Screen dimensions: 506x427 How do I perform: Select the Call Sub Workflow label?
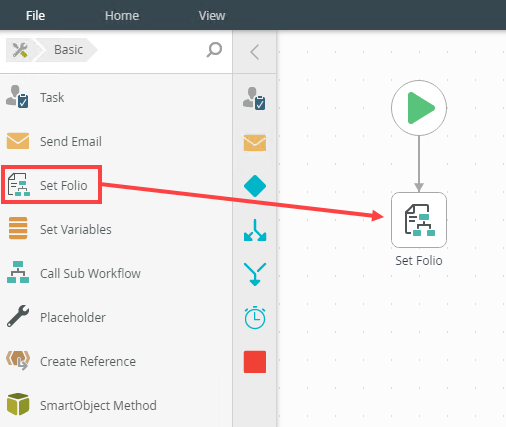(x=90, y=273)
